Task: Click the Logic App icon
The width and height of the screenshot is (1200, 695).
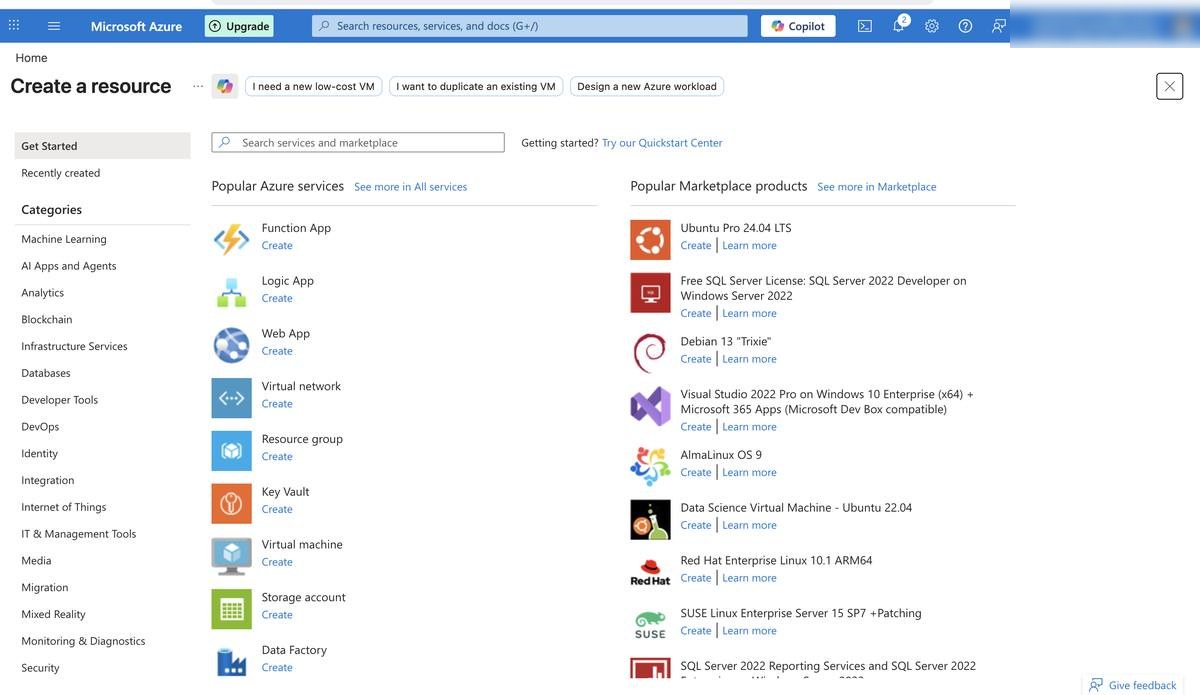Action: [231, 292]
